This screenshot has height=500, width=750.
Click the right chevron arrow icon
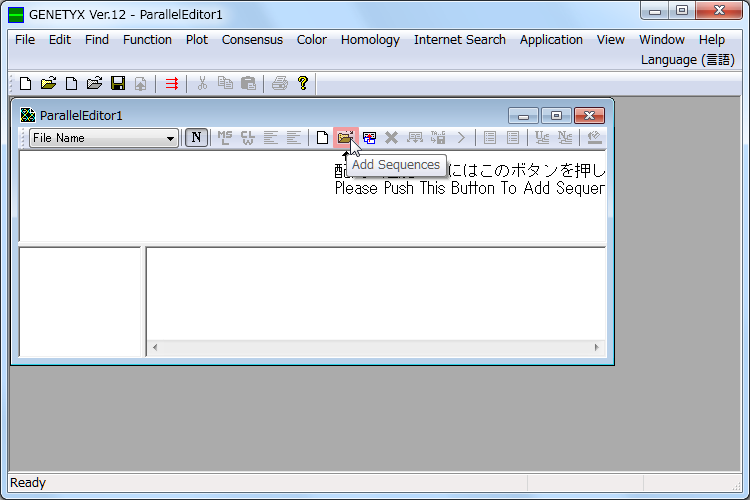461,138
